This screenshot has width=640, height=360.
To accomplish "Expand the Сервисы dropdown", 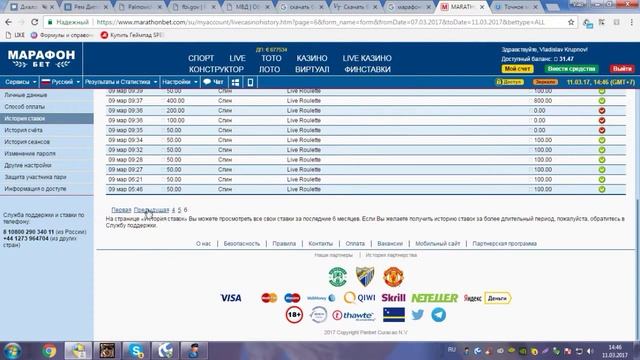I will [20, 82].
